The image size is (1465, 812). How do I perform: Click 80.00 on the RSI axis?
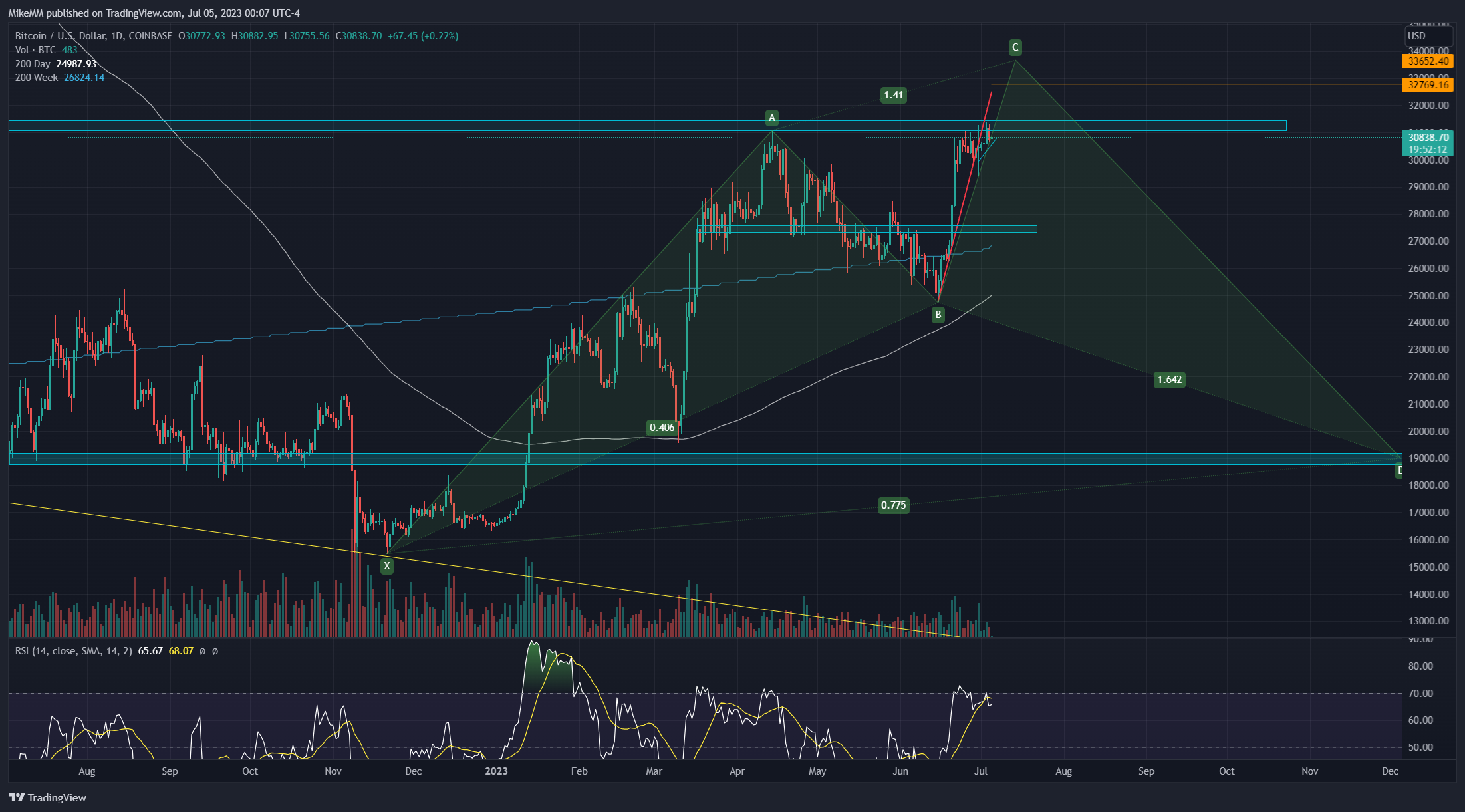point(1421,666)
